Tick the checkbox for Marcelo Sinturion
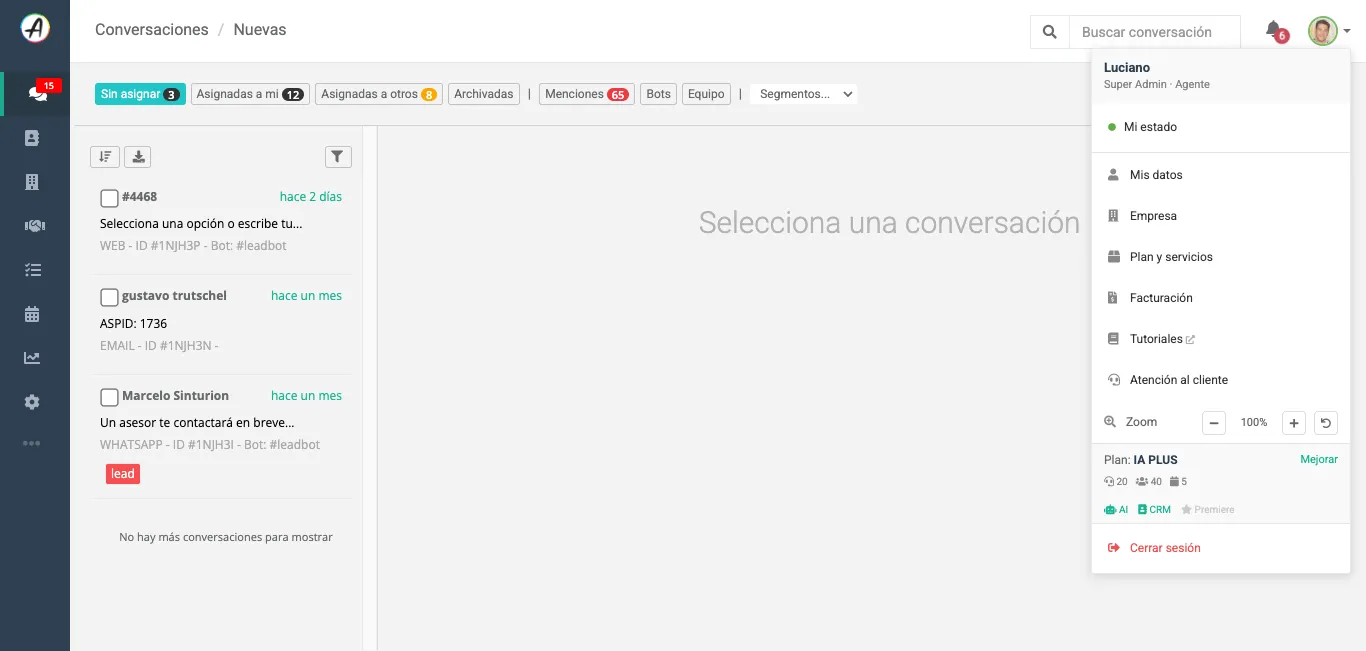The image size is (1366, 651). pos(110,397)
